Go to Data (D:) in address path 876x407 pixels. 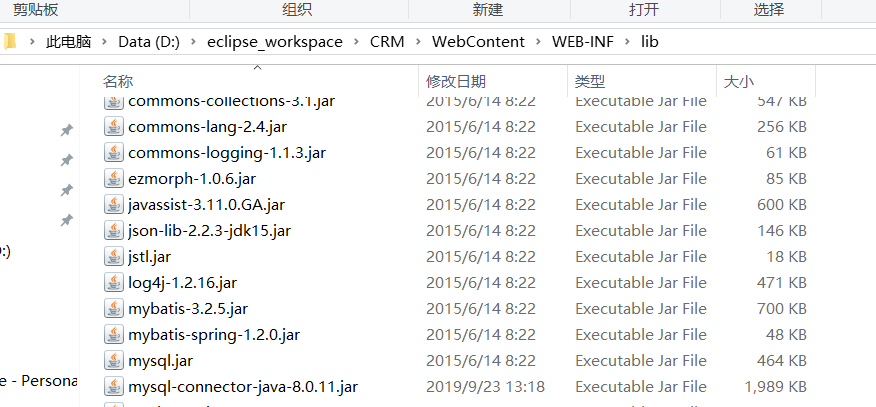(x=148, y=42)
